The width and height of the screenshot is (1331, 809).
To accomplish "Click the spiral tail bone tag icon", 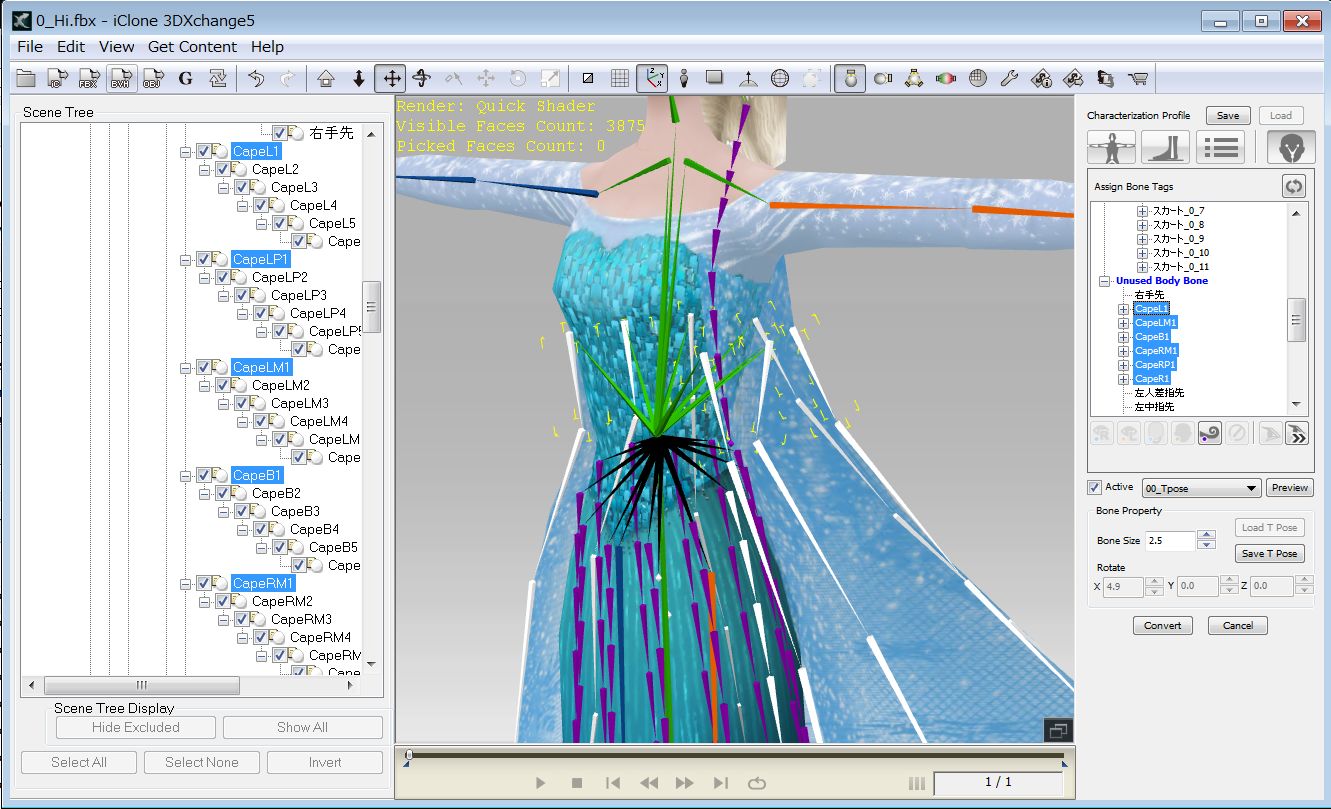I will pos(1210,433).
